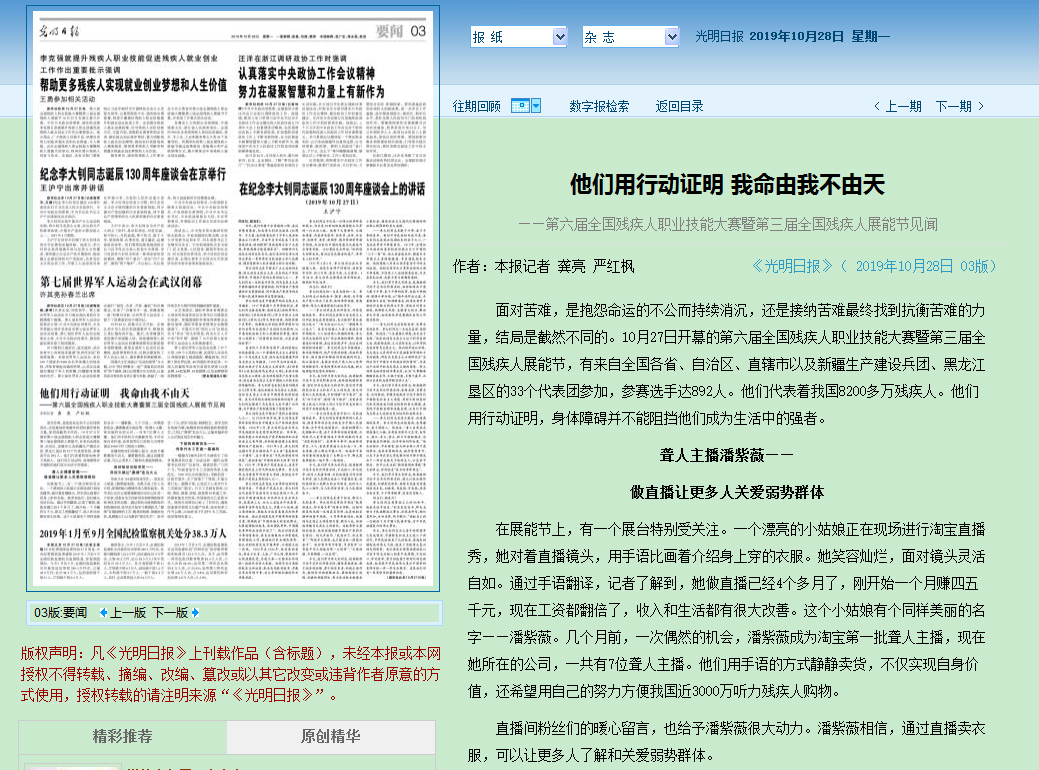Go to previous issue via 上一期
Viewport: 1039px width, 770px height.
coord(903,106)
